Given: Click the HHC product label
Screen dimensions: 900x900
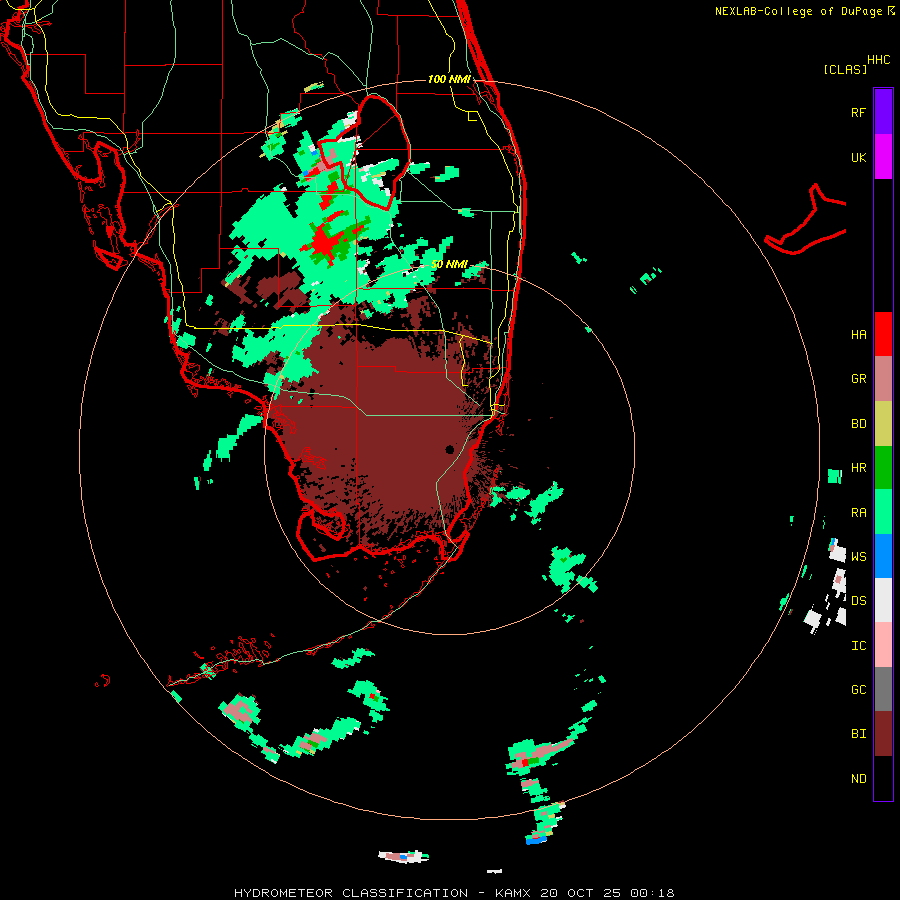Looking at the screenshot, I should pos(879,60).
